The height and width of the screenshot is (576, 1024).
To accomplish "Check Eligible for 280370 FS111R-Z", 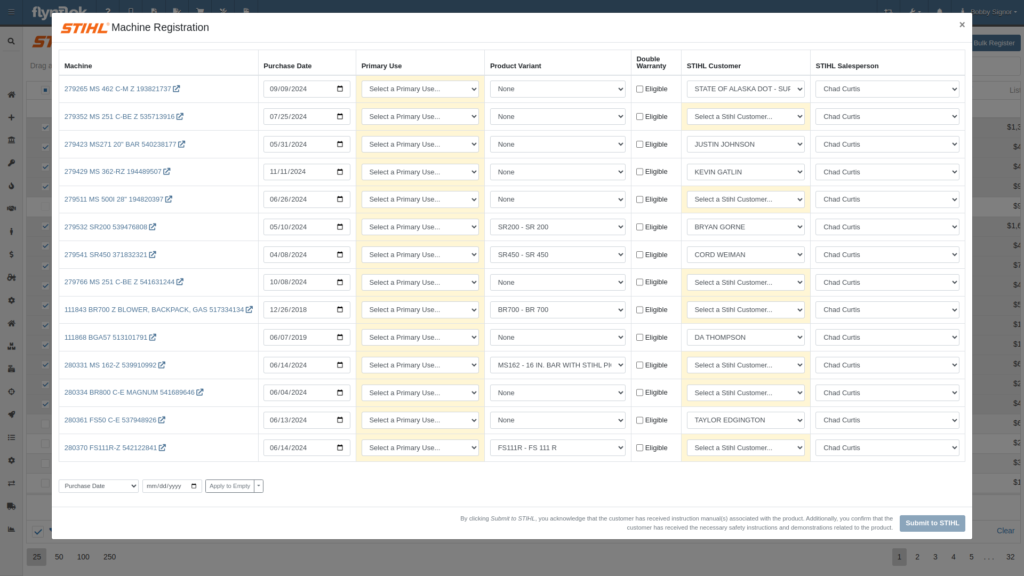I will [x=639, y=448].
